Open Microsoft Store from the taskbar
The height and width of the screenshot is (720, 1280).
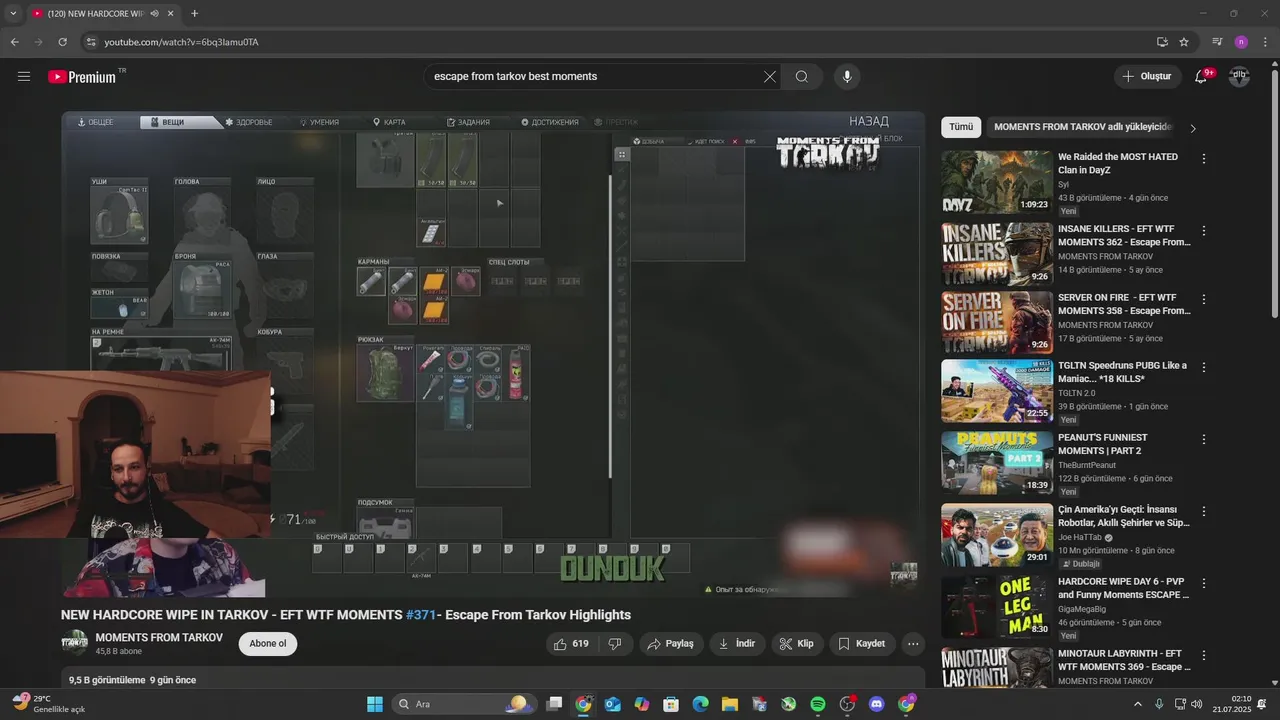671,704
